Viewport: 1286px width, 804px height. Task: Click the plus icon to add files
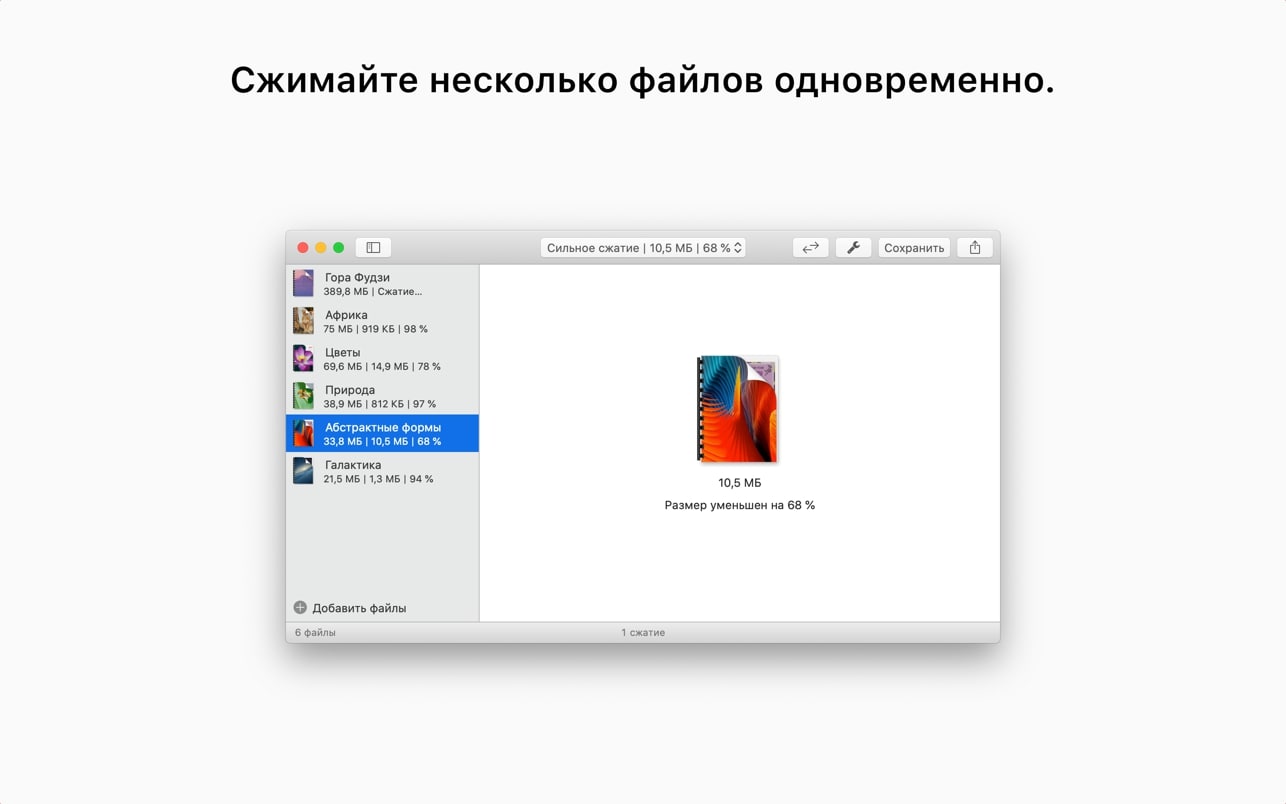click(300, 608)
